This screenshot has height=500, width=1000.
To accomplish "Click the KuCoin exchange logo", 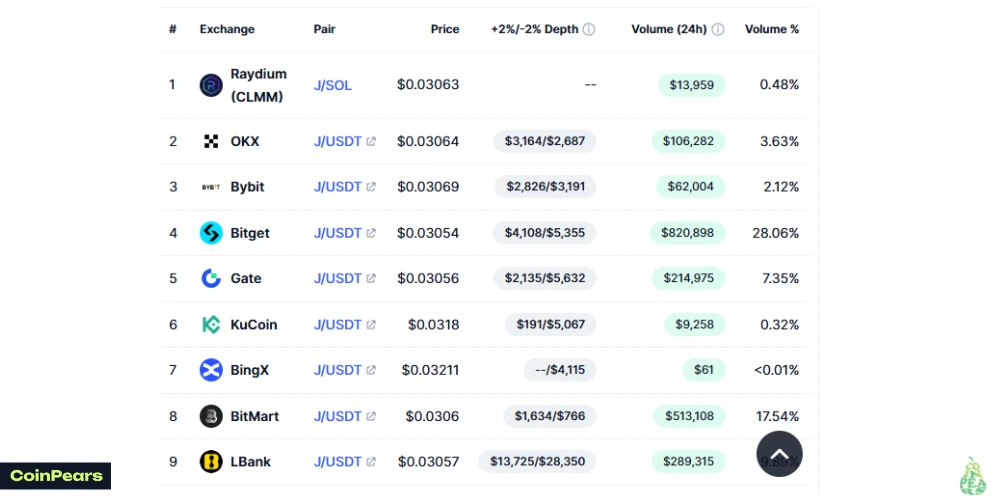I will coord(211,325).
